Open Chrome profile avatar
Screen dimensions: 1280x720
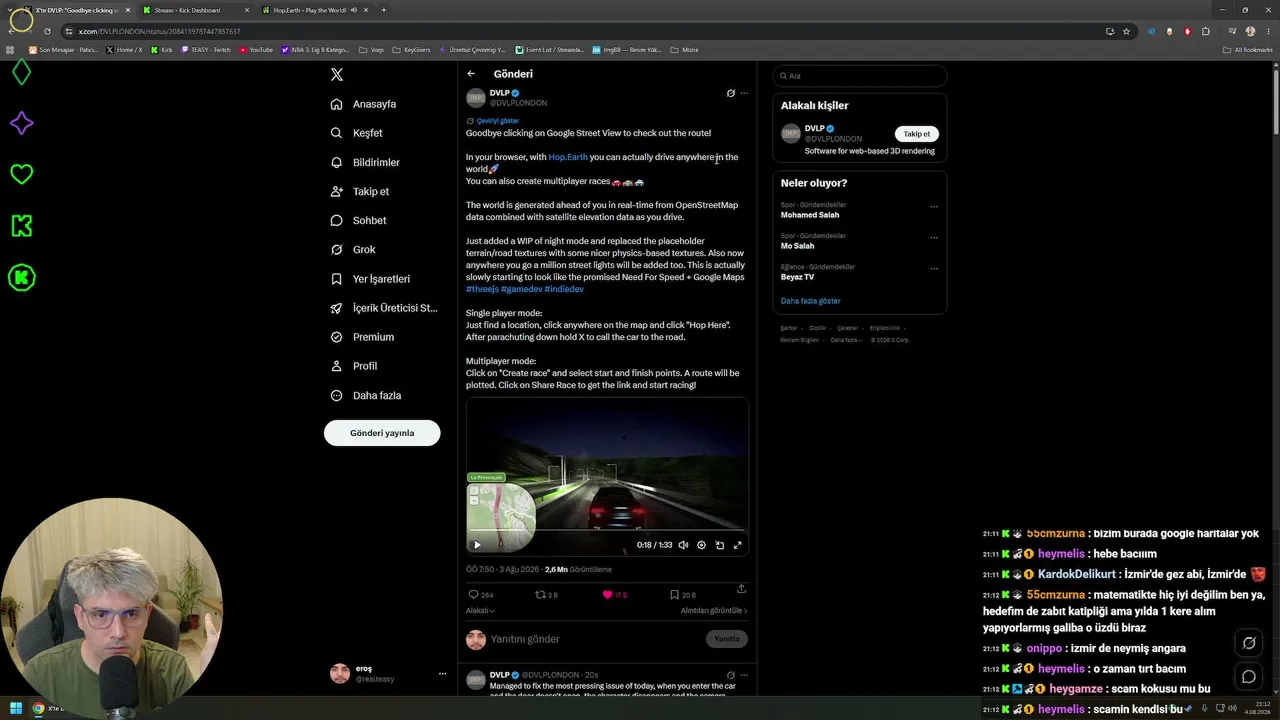coord(1250,31)
